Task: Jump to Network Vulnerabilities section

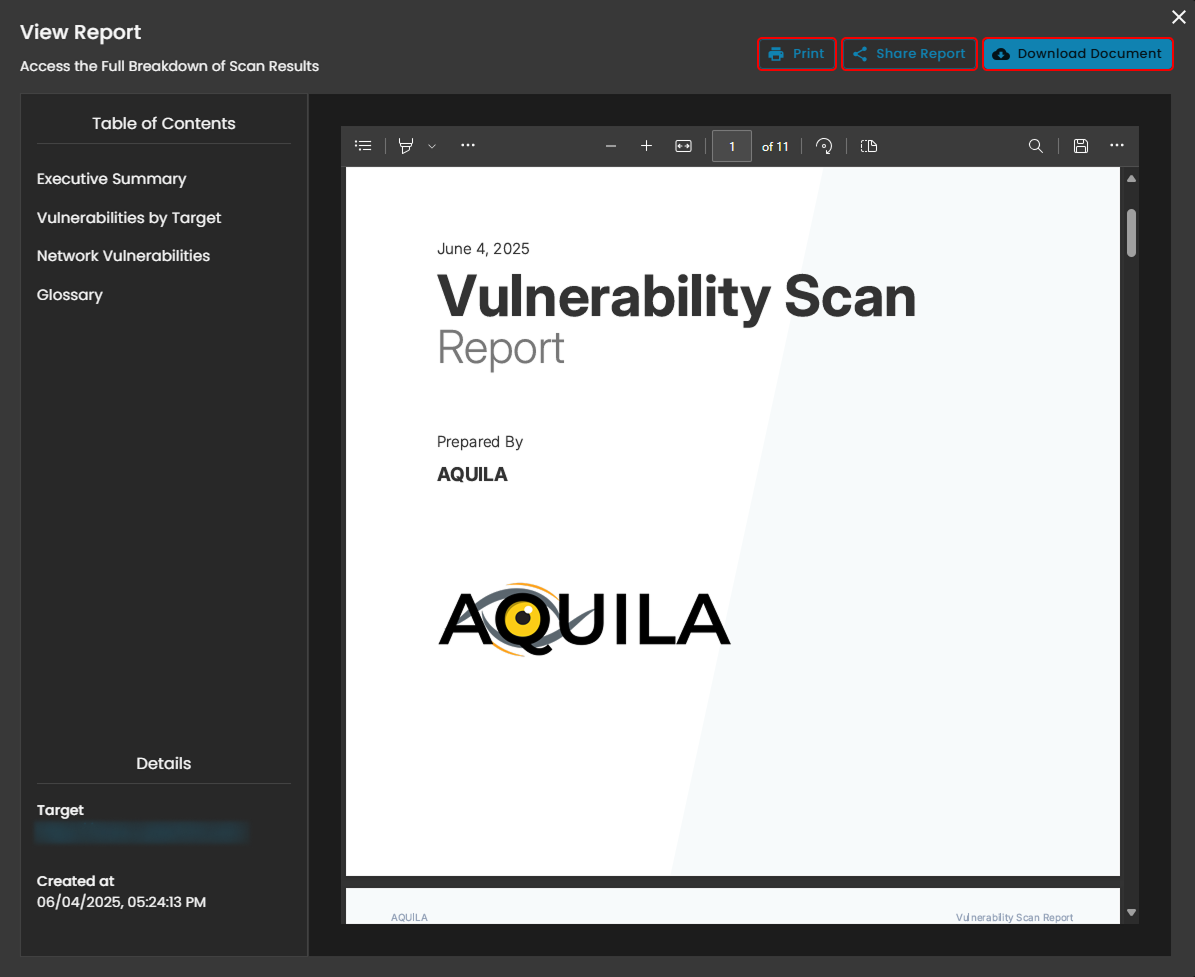Action: [124, 256]
